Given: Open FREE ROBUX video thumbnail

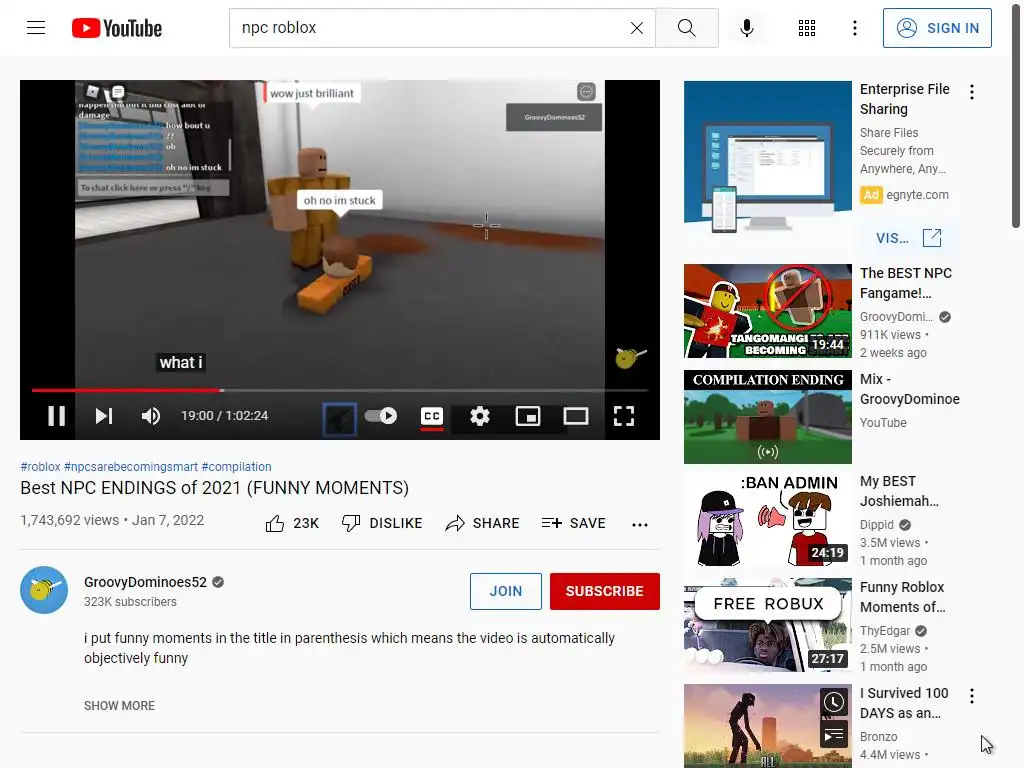Looking at the screenshot, I should tap(768, 625).
